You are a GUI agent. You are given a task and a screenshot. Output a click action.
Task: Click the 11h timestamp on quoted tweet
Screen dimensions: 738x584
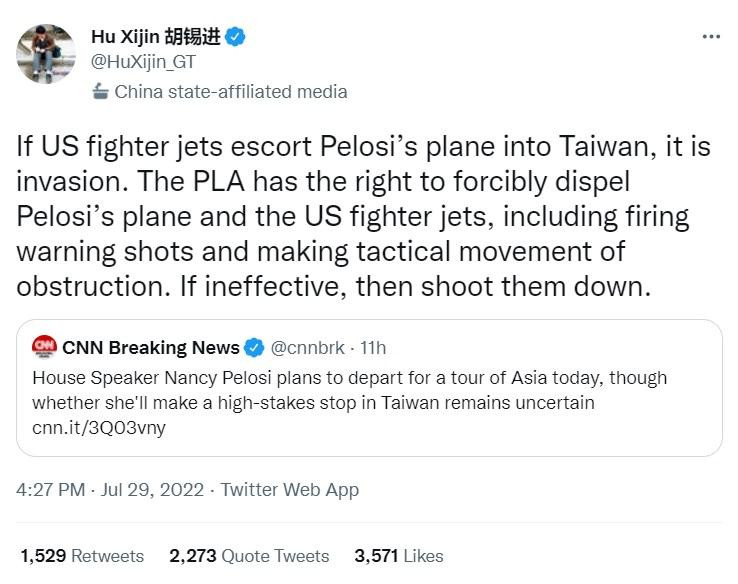(372, 348)
